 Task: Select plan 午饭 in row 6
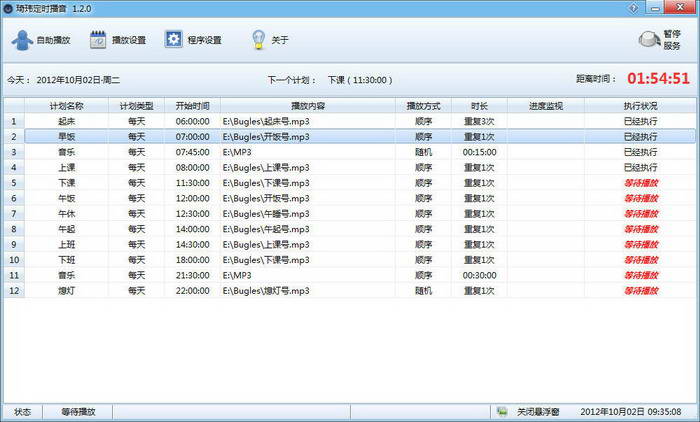[67, 198]
